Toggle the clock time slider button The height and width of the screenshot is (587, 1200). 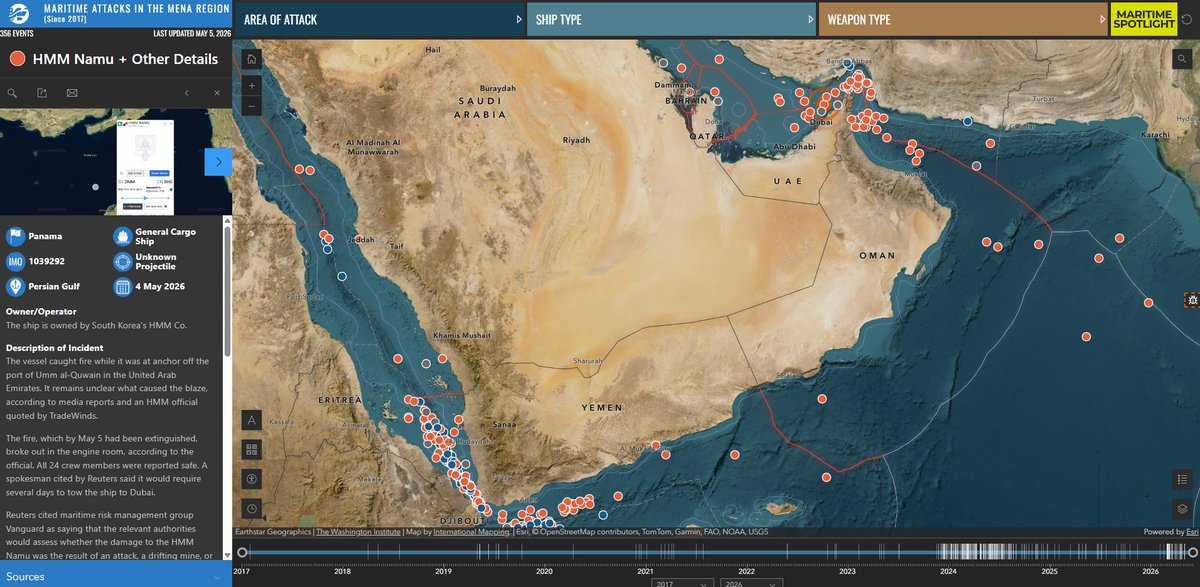tap(251, 508)
